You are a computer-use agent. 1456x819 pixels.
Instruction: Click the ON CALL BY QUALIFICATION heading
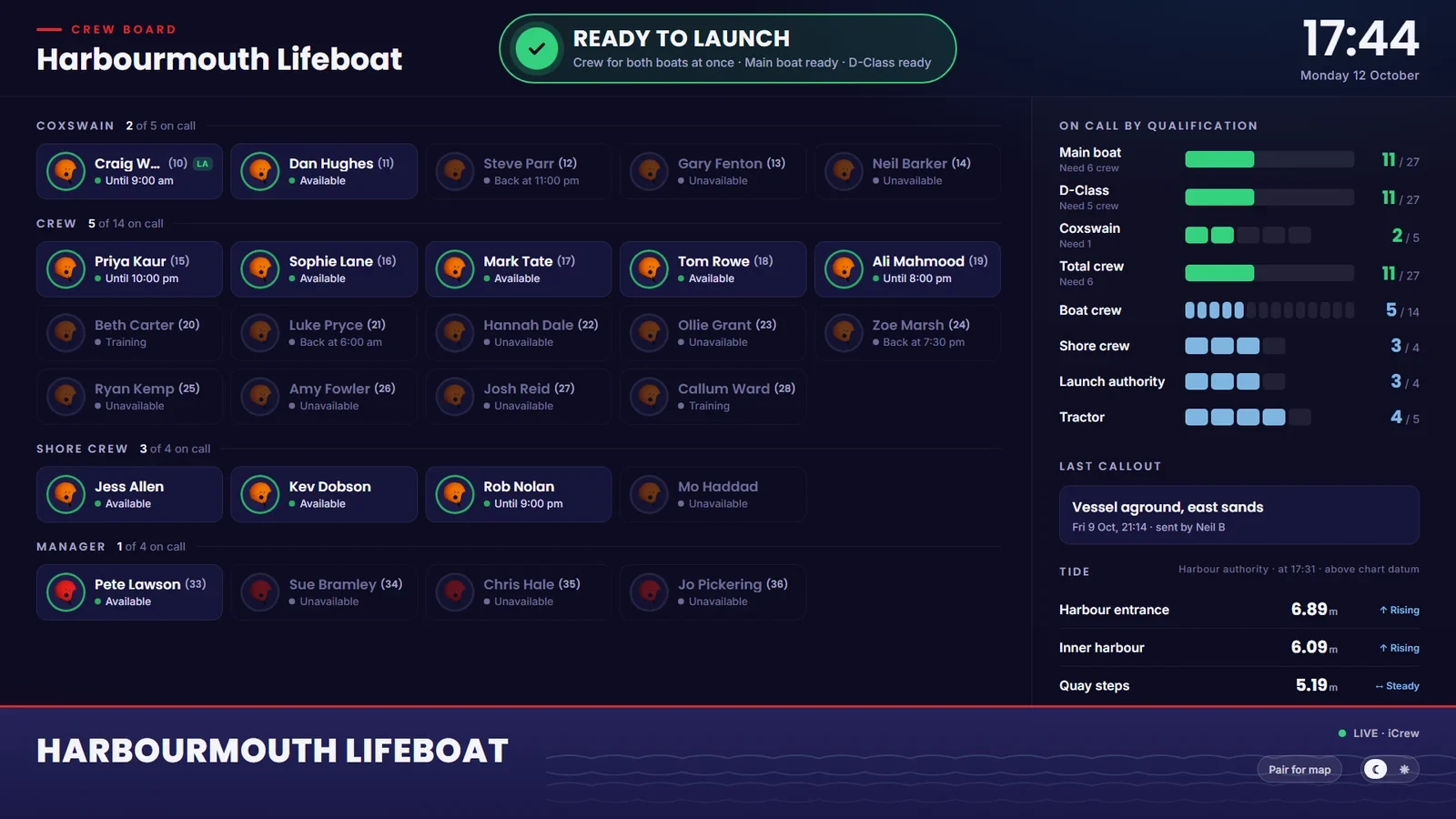point(1158,126)
